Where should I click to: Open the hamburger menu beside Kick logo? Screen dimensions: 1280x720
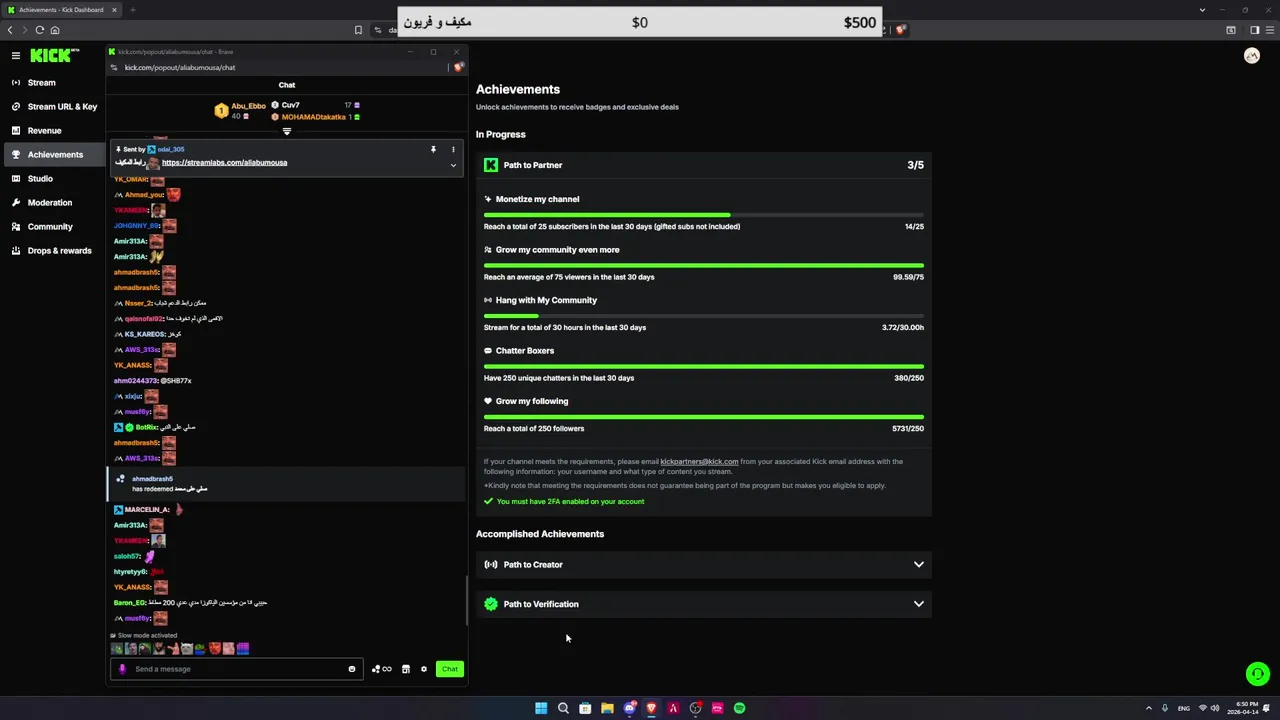point(16,56)
